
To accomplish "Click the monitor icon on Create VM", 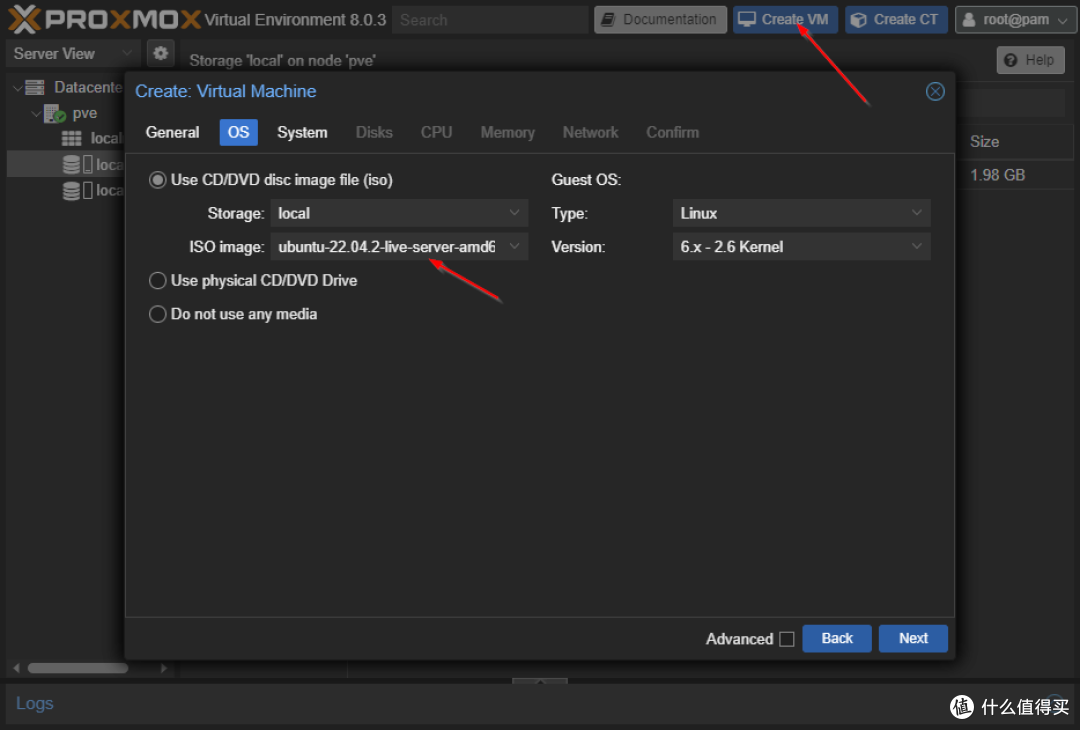I will [747, 19].
